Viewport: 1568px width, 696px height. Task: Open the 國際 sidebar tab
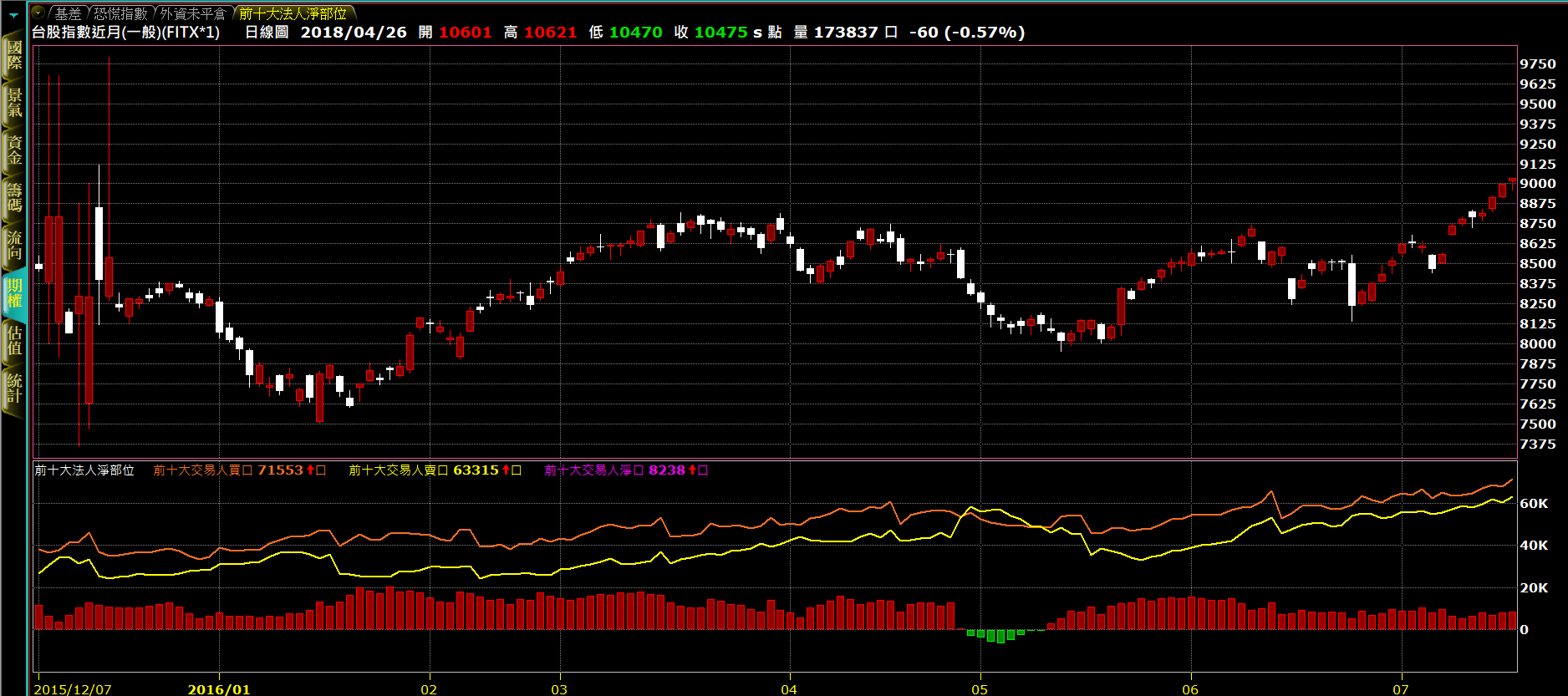[14, 55]
